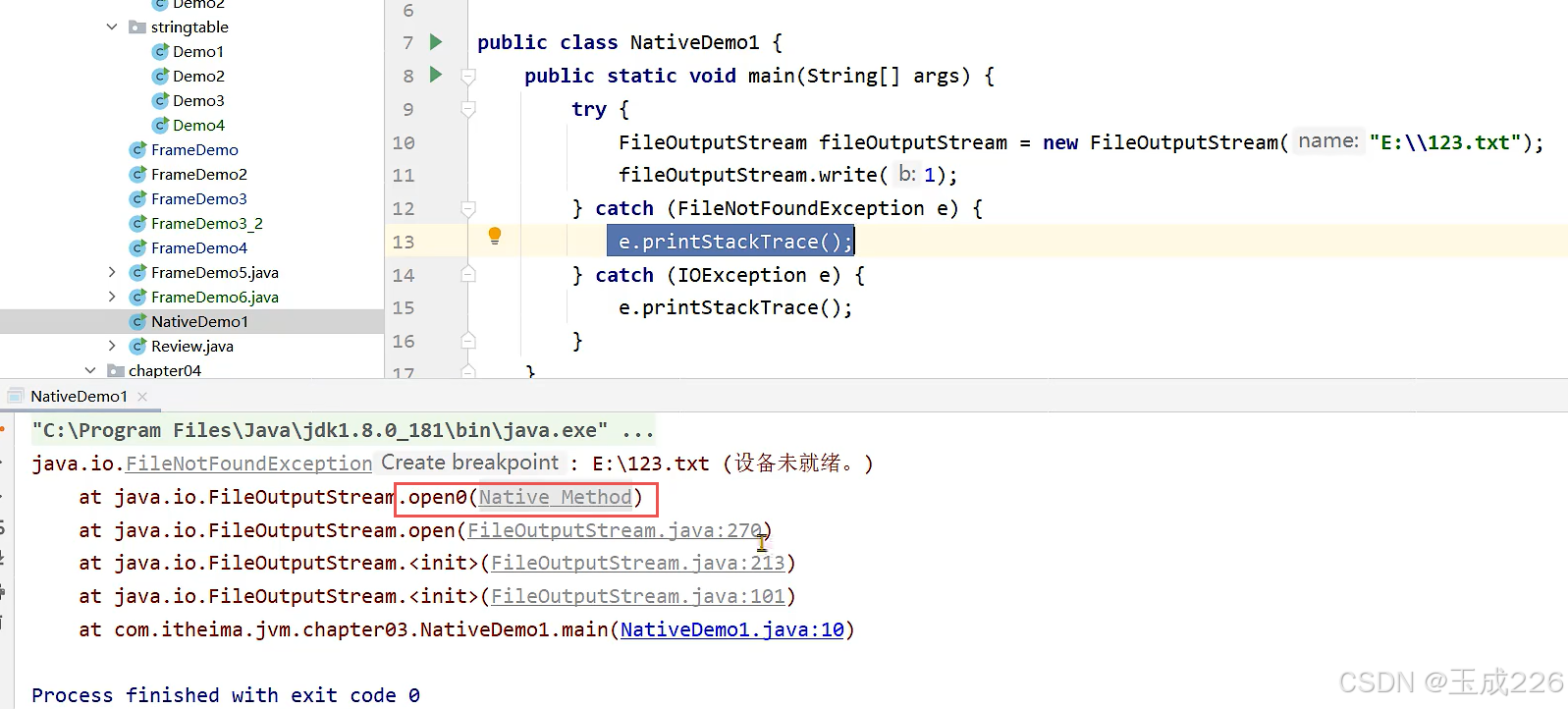The height and width of the screenshot is (709, 1568).
Task: Switch to NativeDemo1 run tab
Action: [79, 396]
